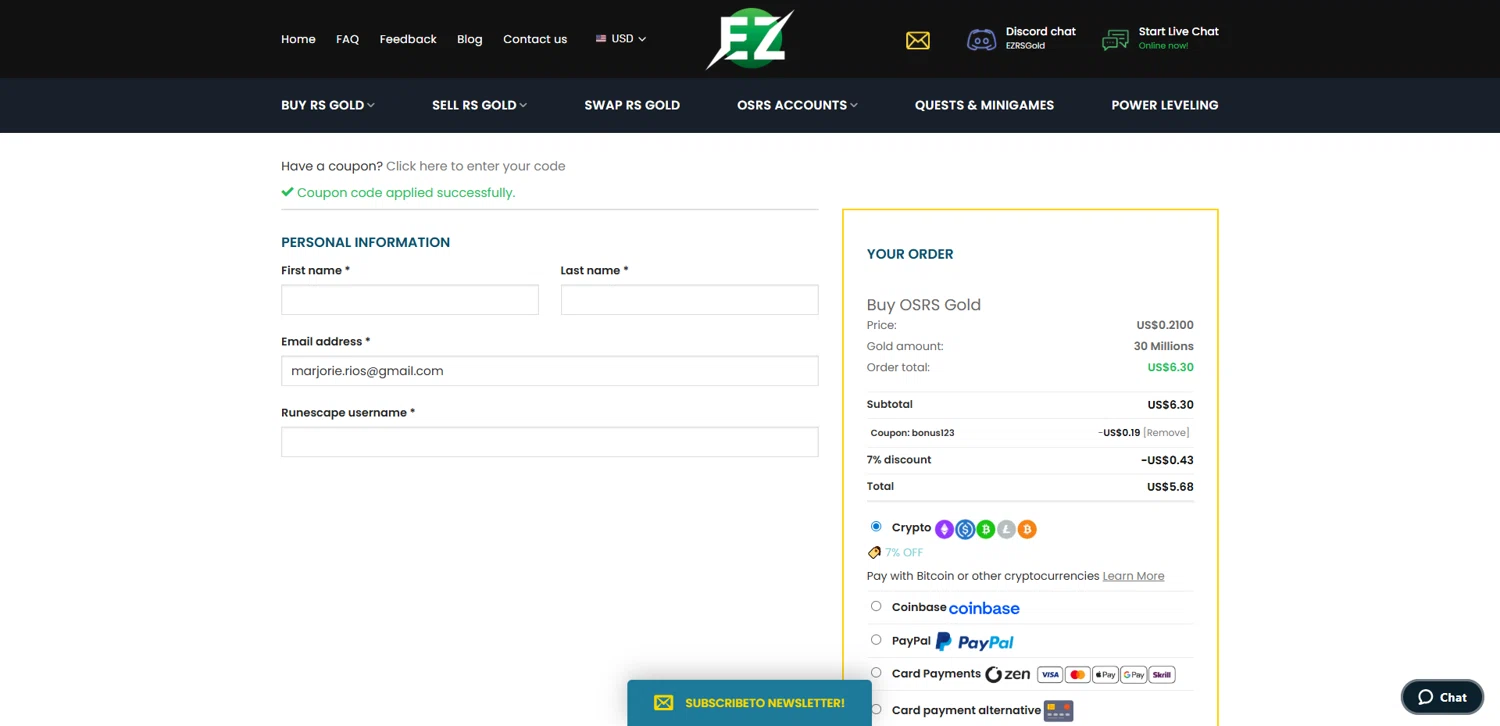The image size is (1500, 726).
Task: Open the Feedback page
Action: click(x=408, y=39)
